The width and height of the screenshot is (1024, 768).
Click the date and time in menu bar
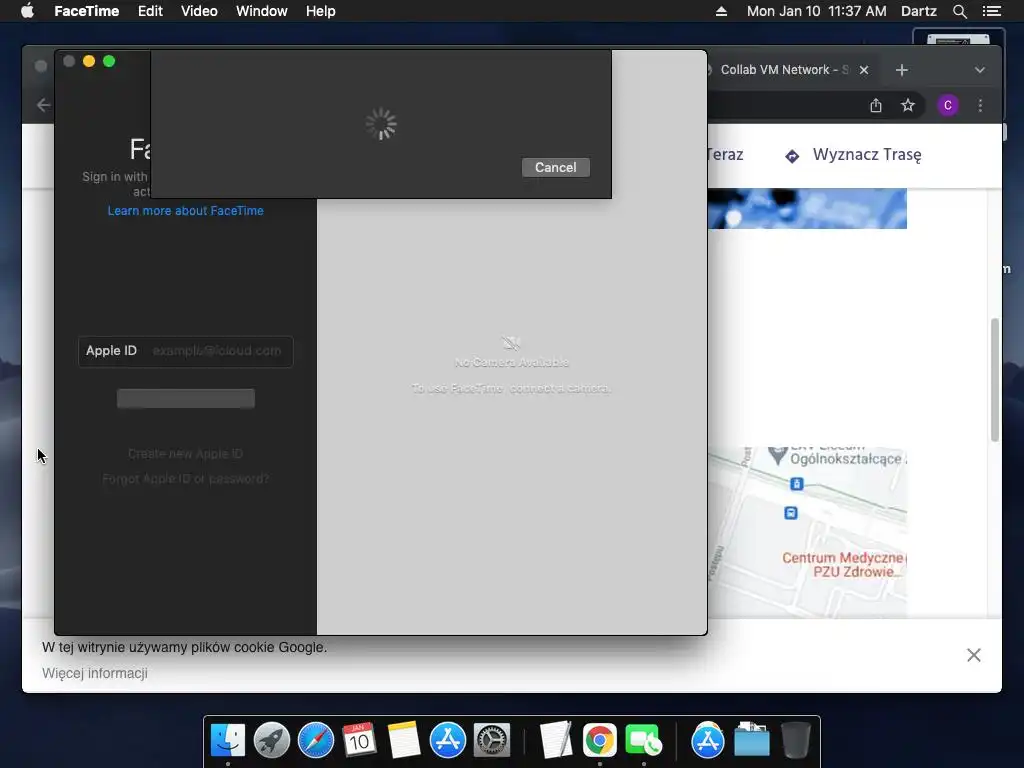click(816, 11)
